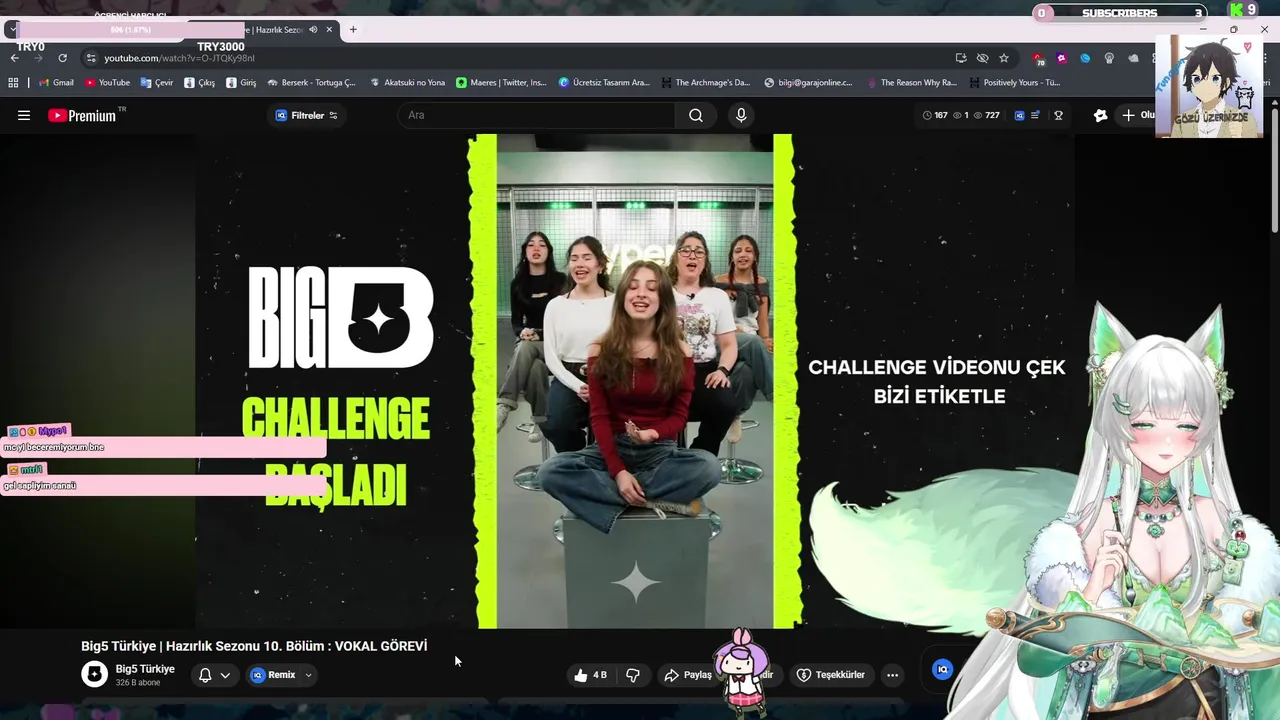Viewport: 1280px width, 720px height.
Task: Expand the Remix dropdown arrow
Action: click(x=308, y=675)
